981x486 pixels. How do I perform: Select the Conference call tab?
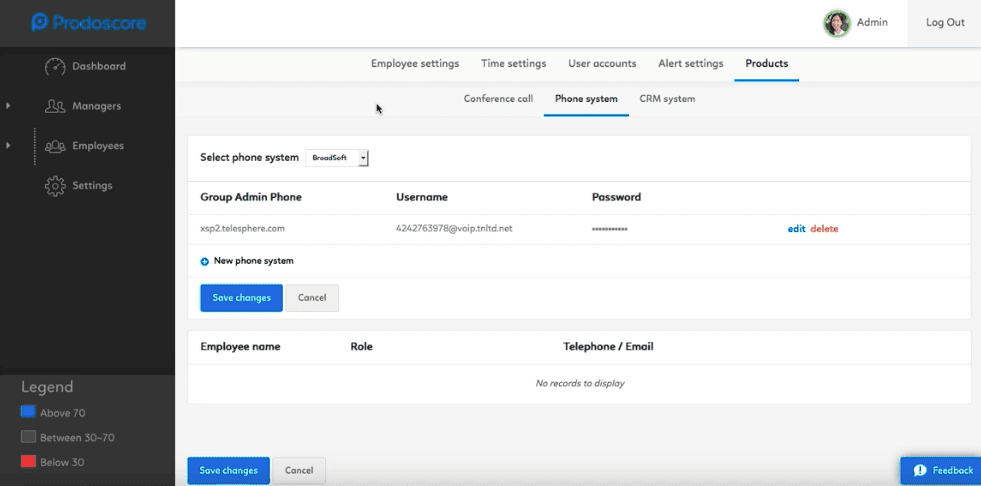498,99
